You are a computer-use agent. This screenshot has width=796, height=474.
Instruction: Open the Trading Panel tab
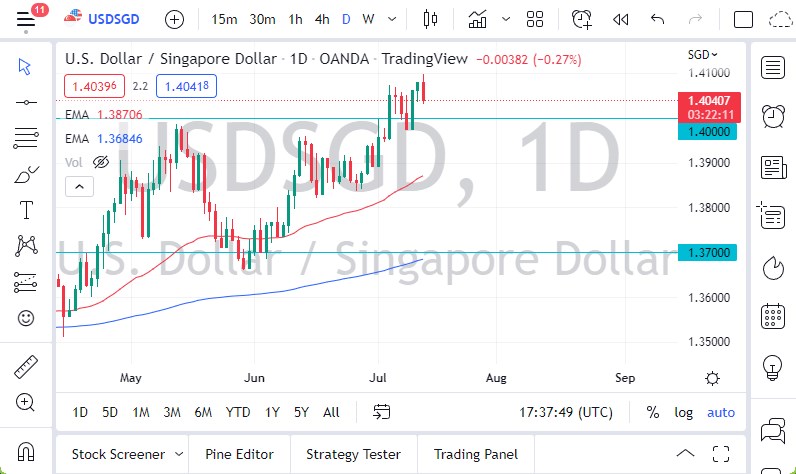[476, 454]
